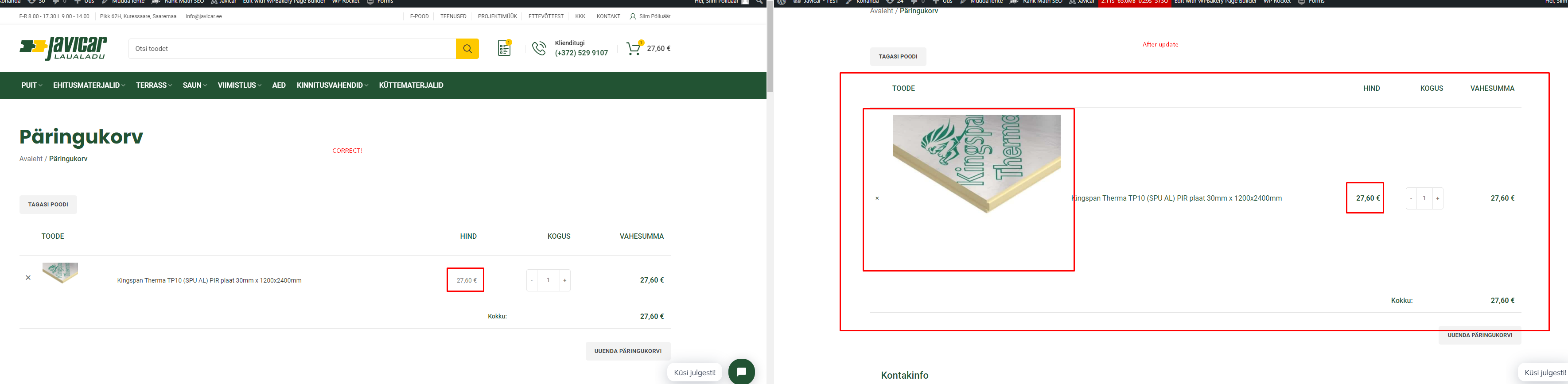
Task: Click Avaleht breadcrumb in left page
Action: coord(31,159)
